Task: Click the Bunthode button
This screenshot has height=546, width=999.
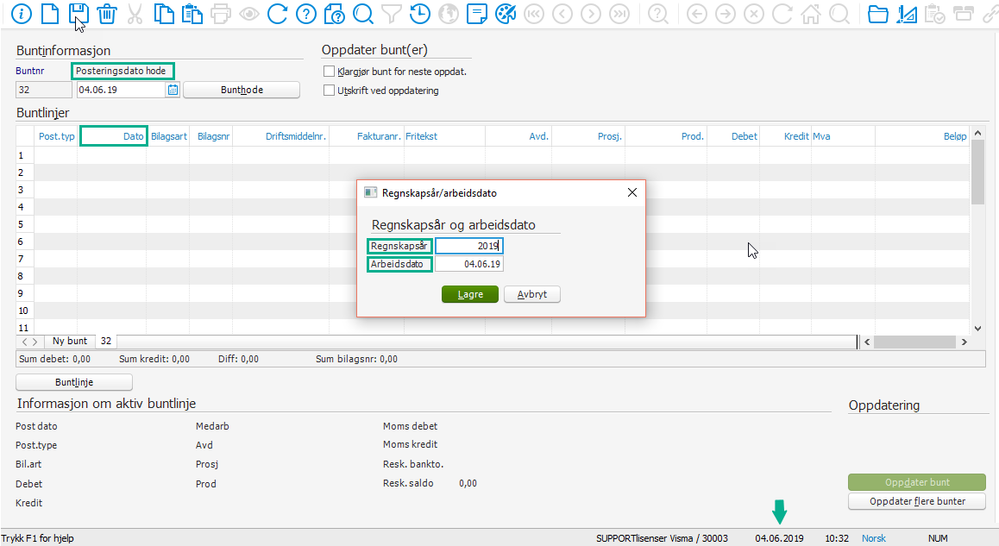Action: [241, 90]
